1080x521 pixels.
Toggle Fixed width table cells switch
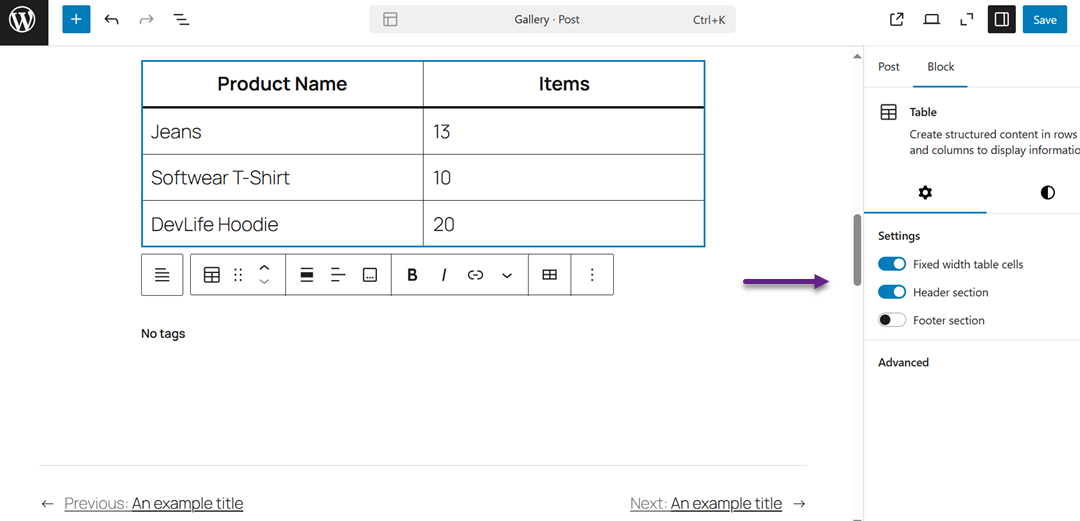pos(892,264)
